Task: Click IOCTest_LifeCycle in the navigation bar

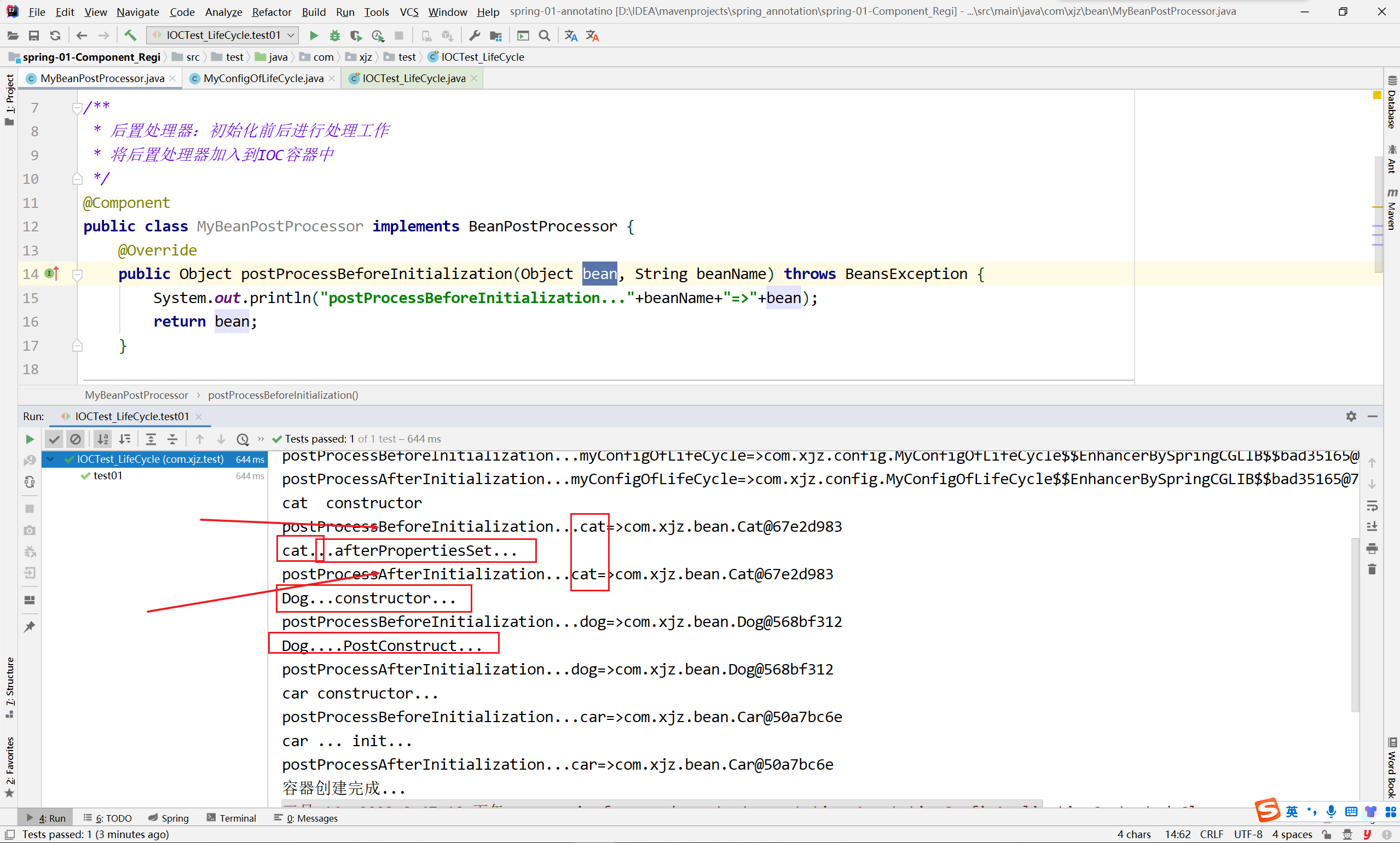Action: [476, 57]
